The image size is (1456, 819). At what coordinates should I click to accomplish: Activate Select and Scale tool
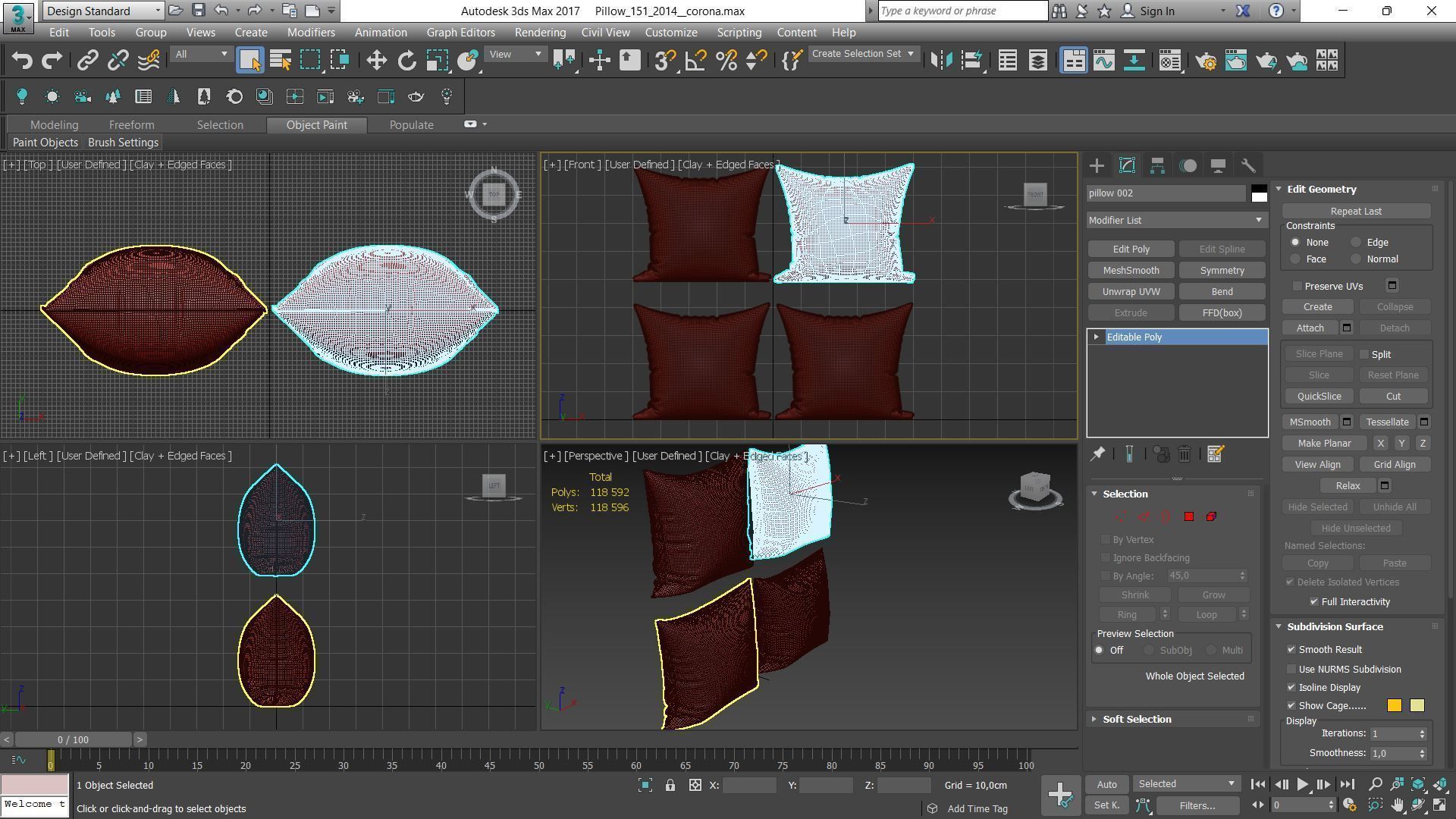438,61
